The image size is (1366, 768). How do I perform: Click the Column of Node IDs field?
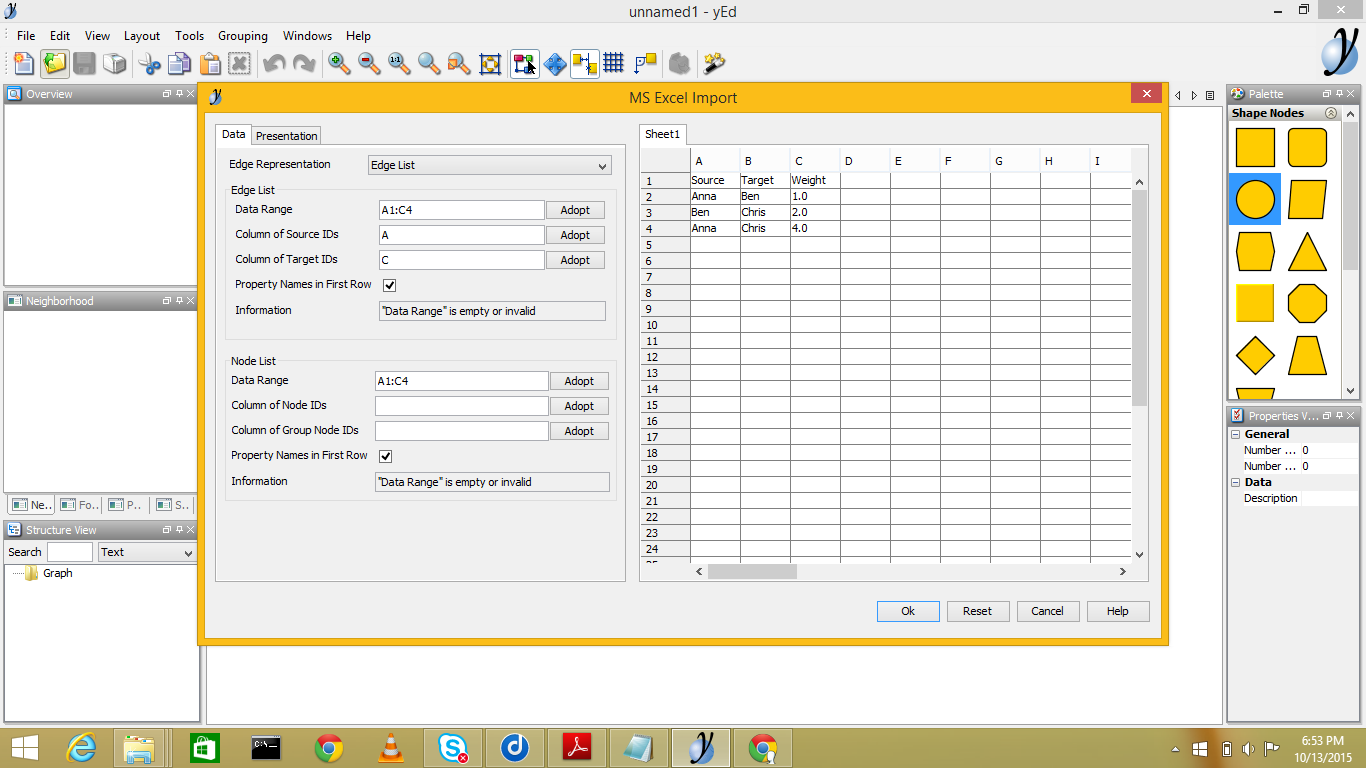click(461, 406)
